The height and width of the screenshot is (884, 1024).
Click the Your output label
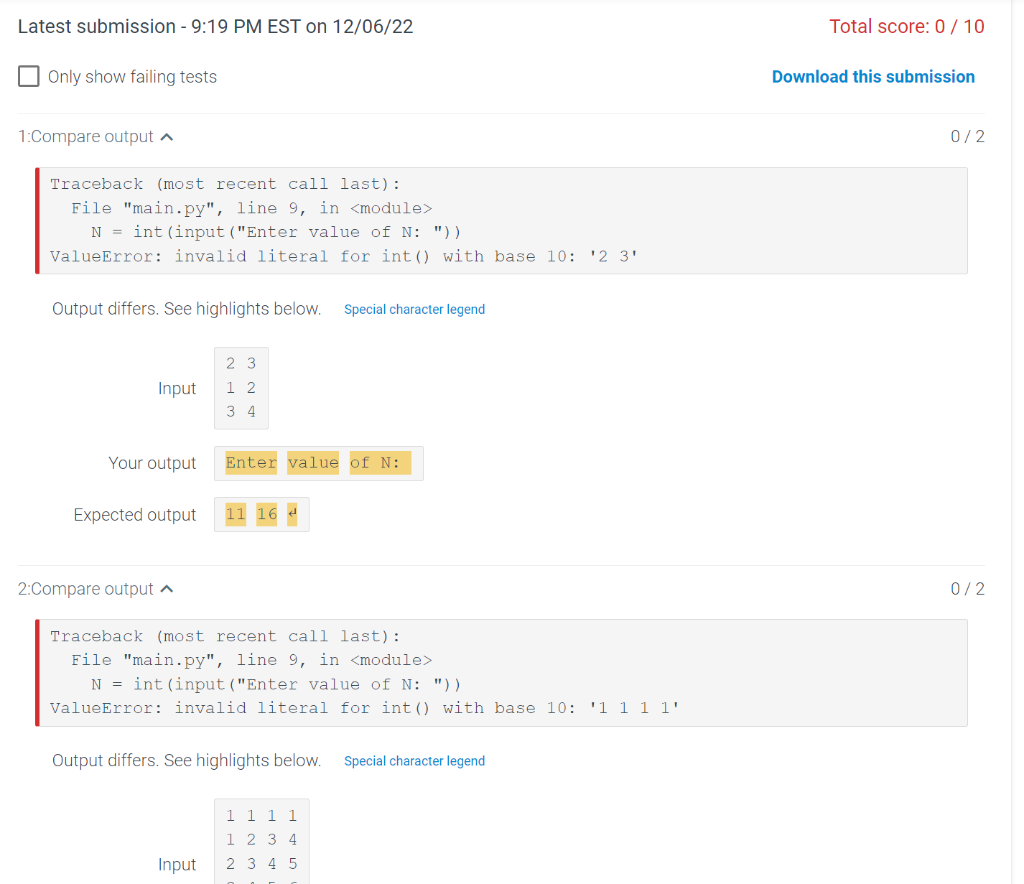152,463
